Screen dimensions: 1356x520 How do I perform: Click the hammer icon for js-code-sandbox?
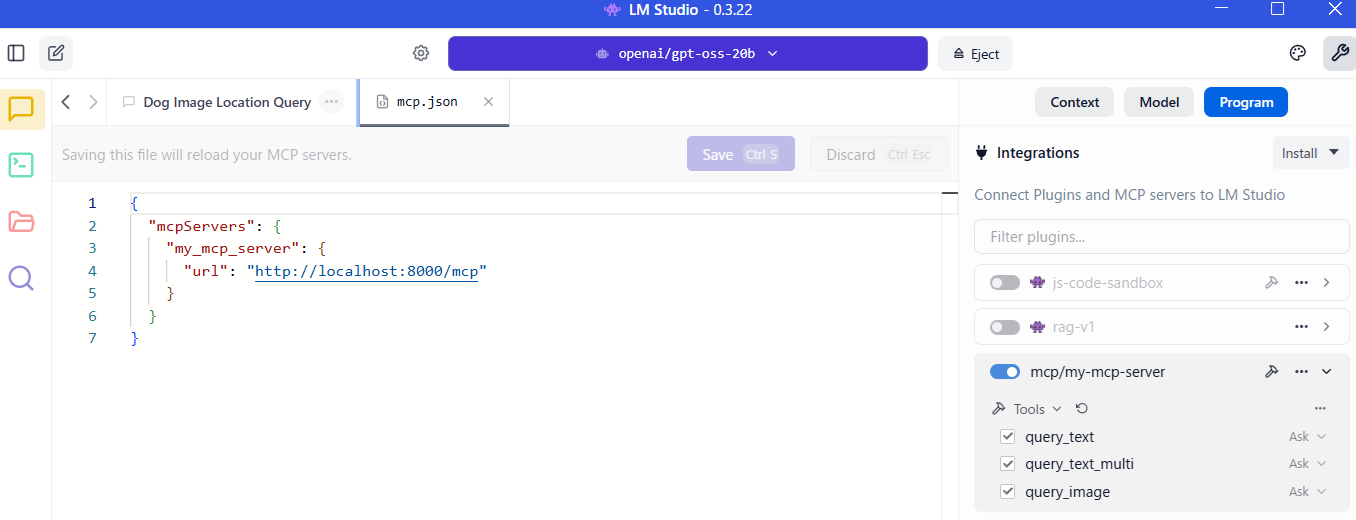[1272, 283]
